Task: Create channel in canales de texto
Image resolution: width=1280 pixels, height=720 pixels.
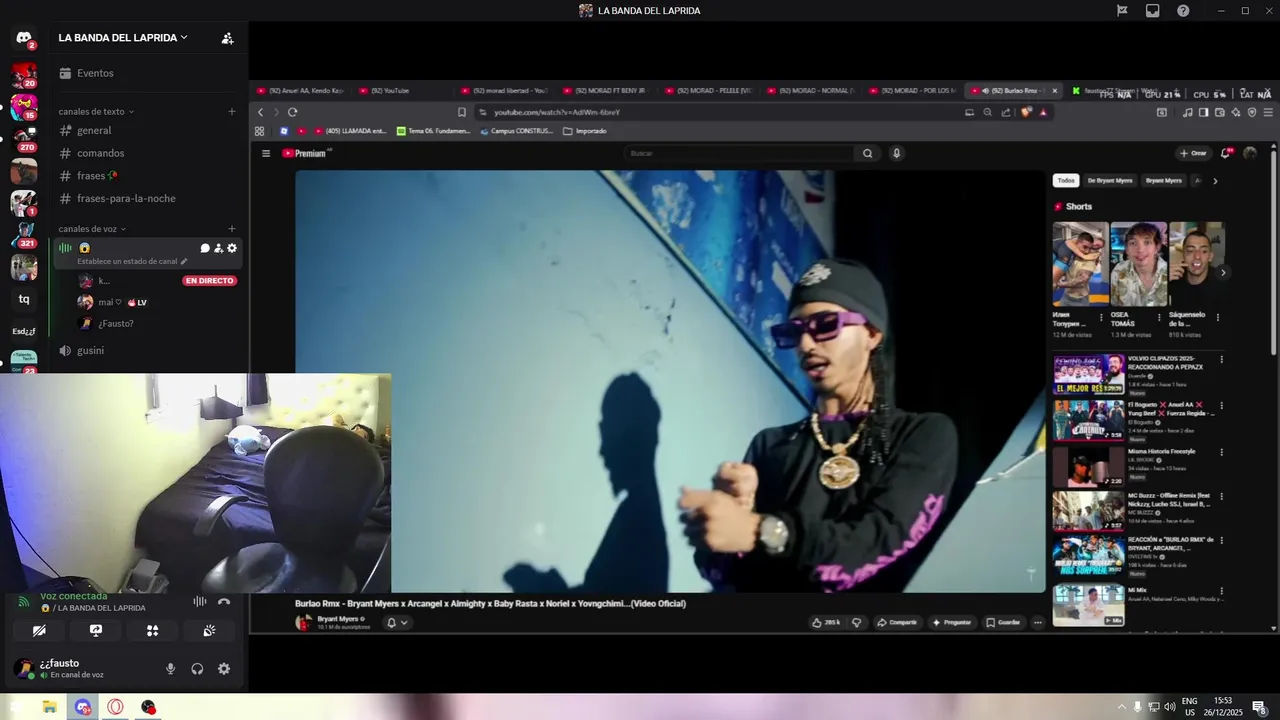Action: coord(232,112)
